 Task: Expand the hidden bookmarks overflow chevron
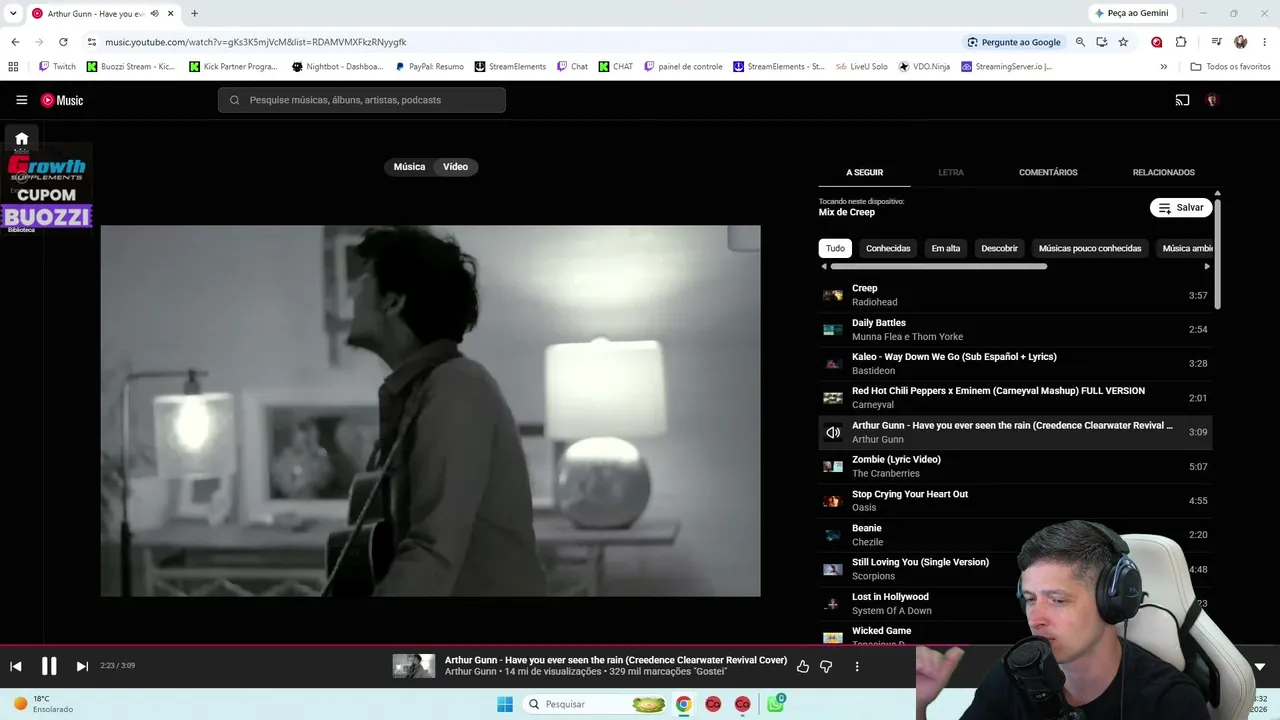(1163, 67)
